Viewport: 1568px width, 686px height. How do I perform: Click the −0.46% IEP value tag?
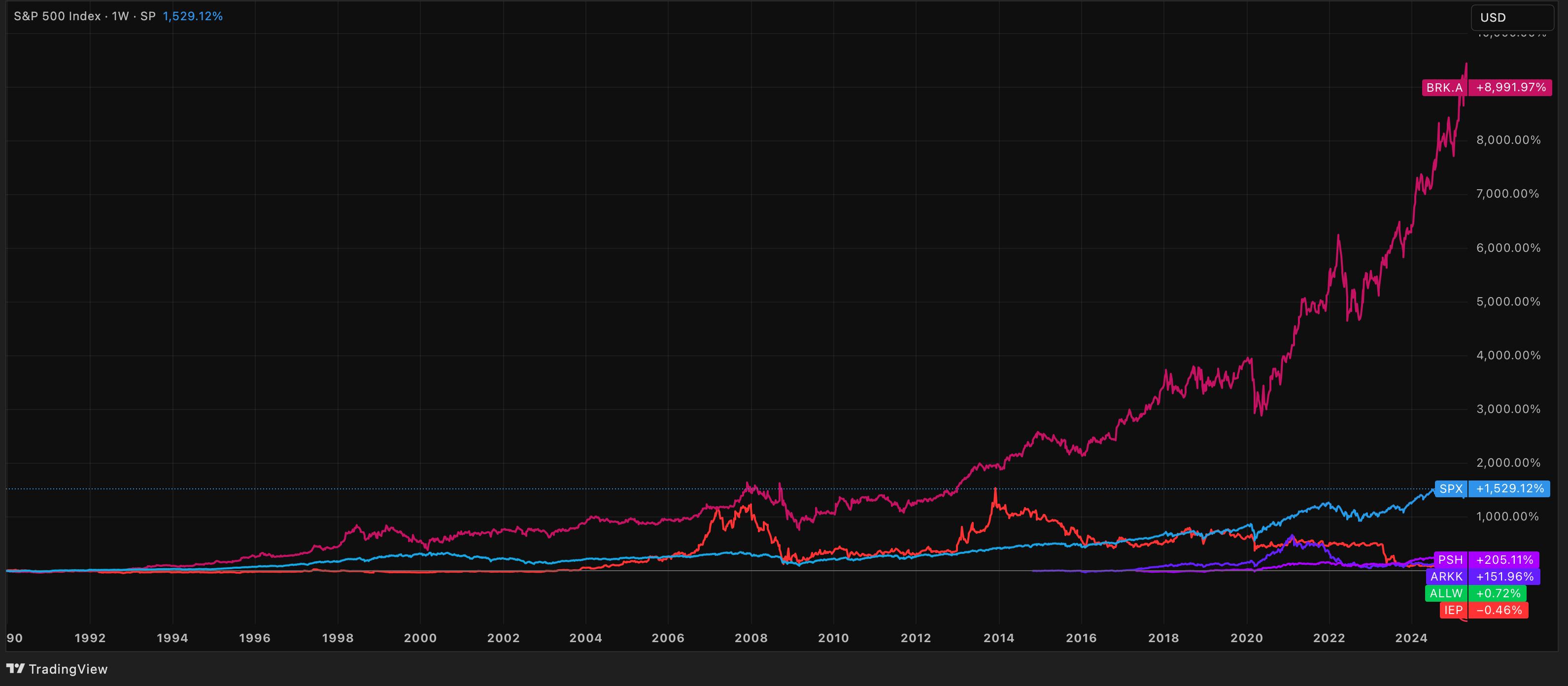tap(1499, 610)
